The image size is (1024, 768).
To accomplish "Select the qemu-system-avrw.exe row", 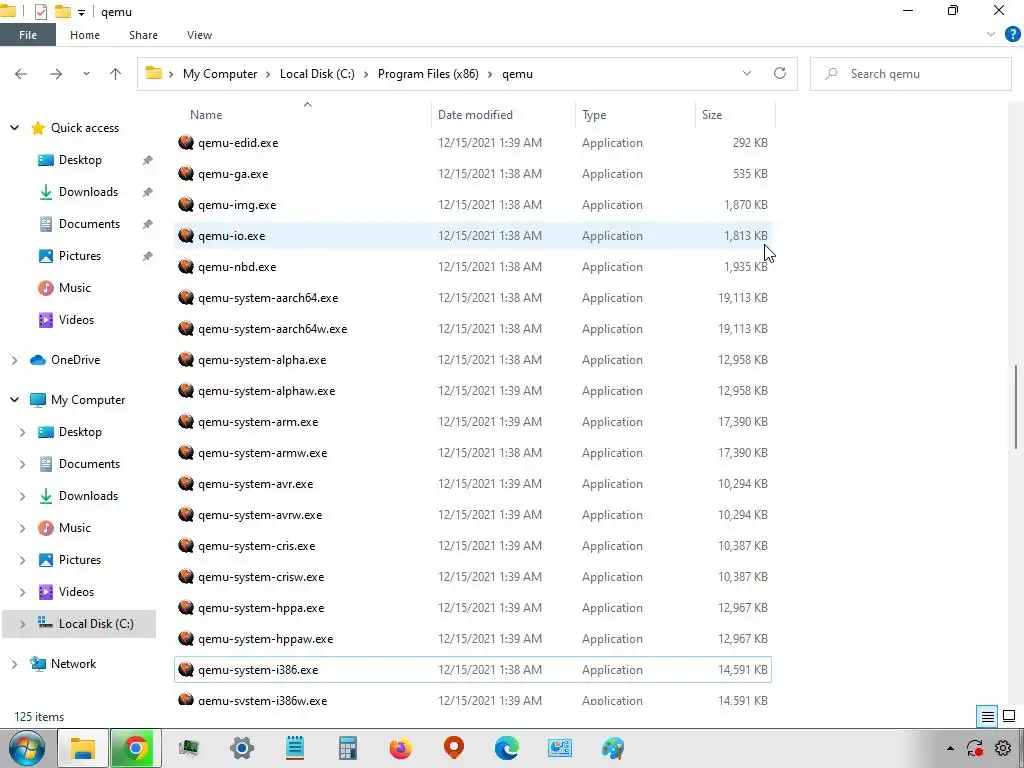I will point(473,515).
